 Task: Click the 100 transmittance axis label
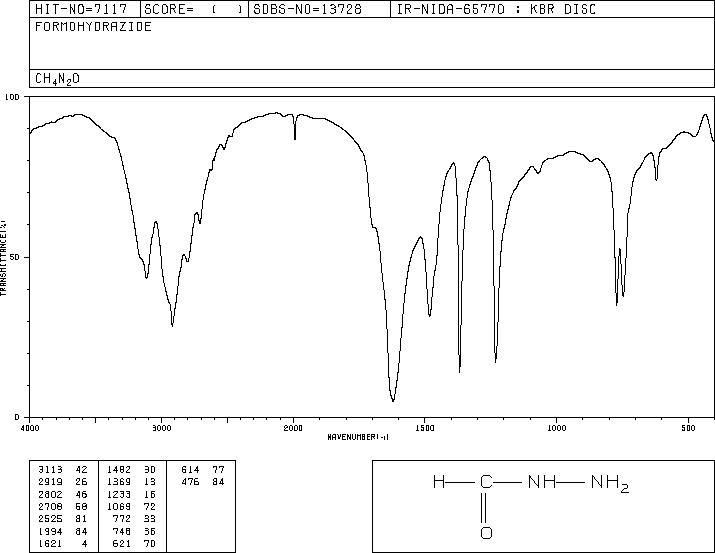tap(12, 97)
